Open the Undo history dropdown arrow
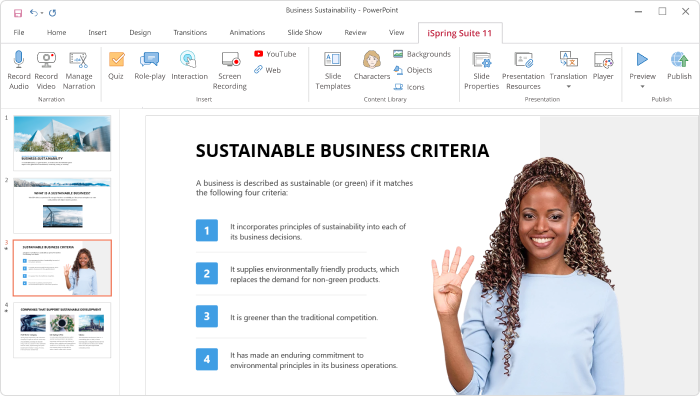Viewport: 700px width, 396px height. [42, 13]
